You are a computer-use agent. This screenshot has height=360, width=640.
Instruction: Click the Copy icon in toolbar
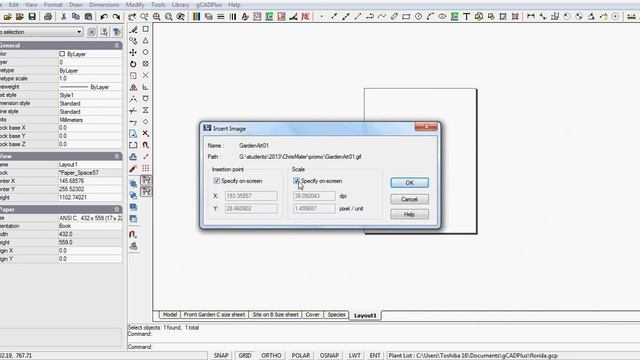(76, 17)
